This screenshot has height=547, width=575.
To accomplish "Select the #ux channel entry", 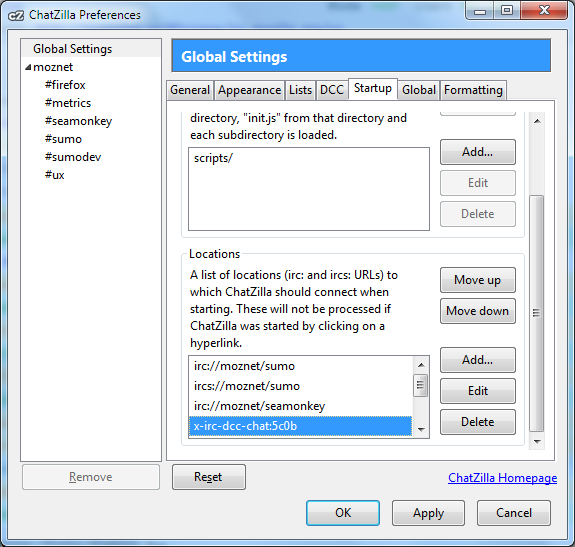I will [x=55, y=175].
